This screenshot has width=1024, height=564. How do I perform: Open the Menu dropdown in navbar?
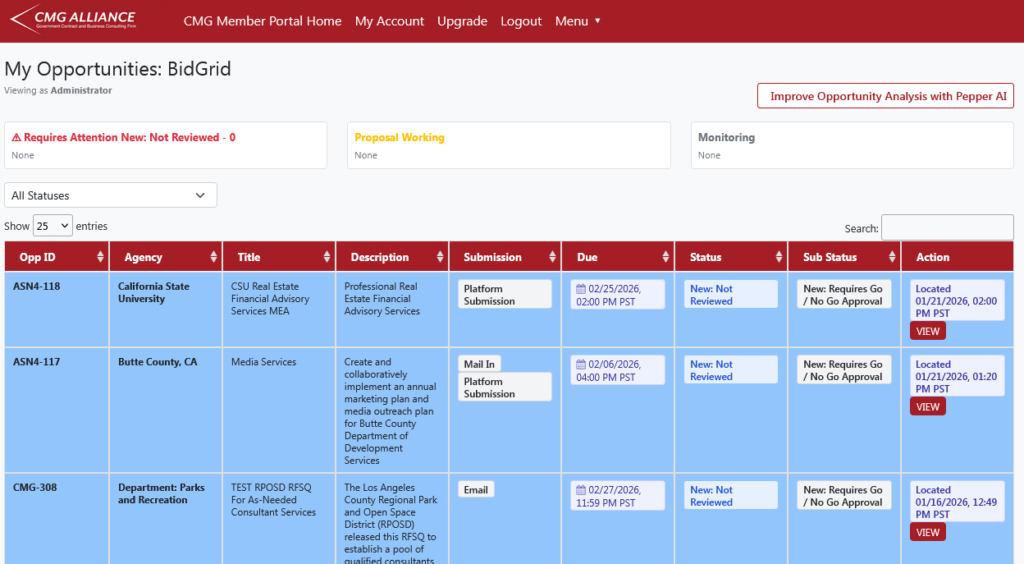(x=577, y=21)
